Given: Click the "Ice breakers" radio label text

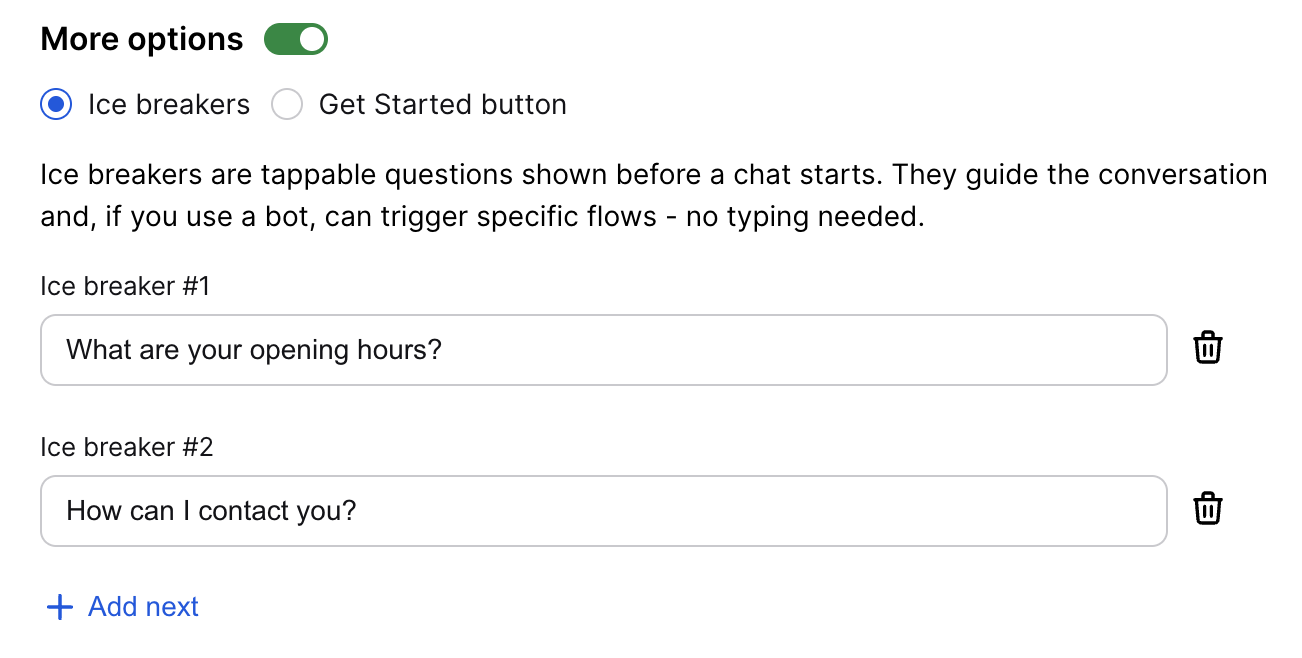Looking at the screenshot, I should 169,105.
